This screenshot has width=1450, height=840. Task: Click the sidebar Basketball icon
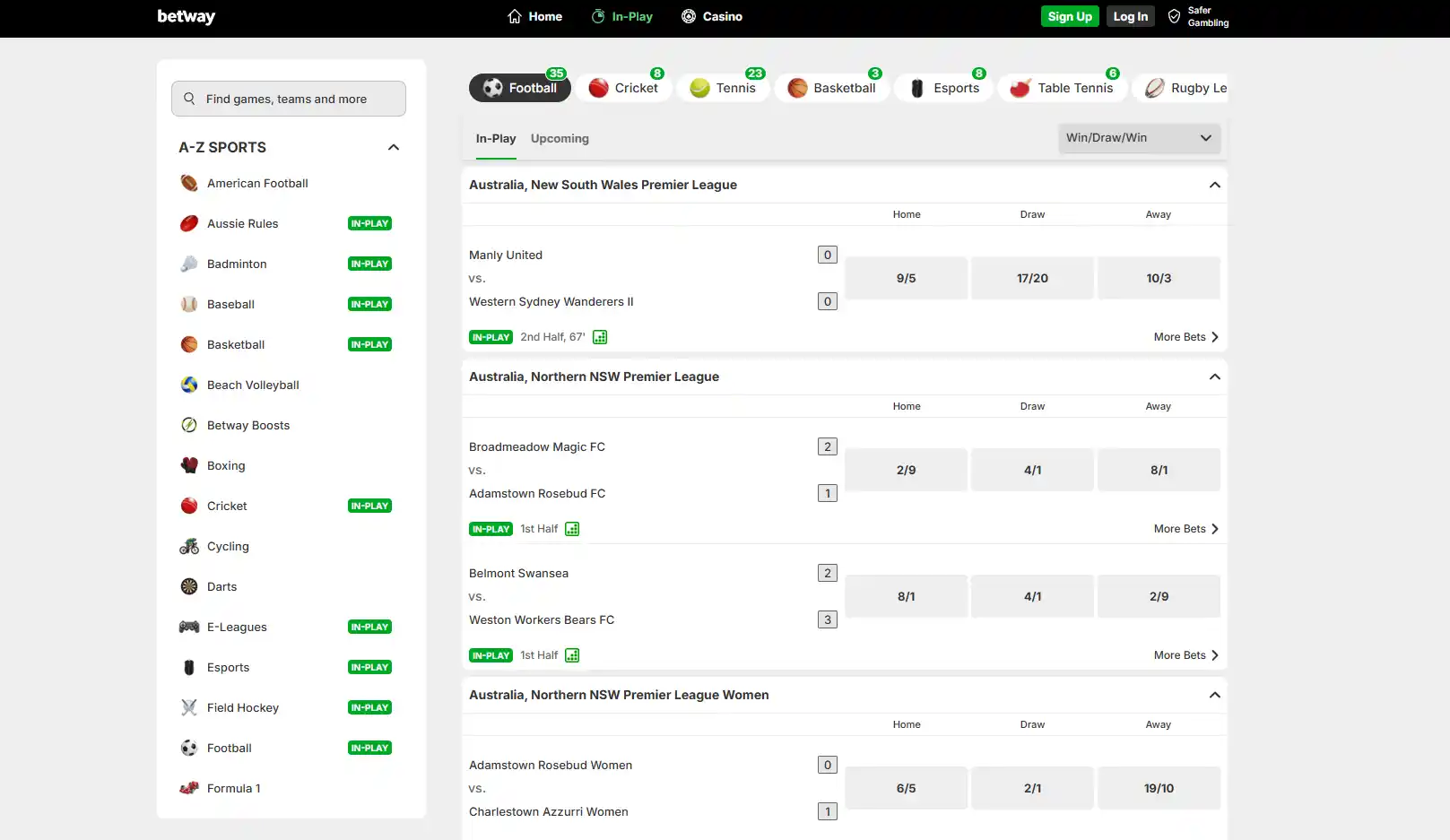[189, 344]
